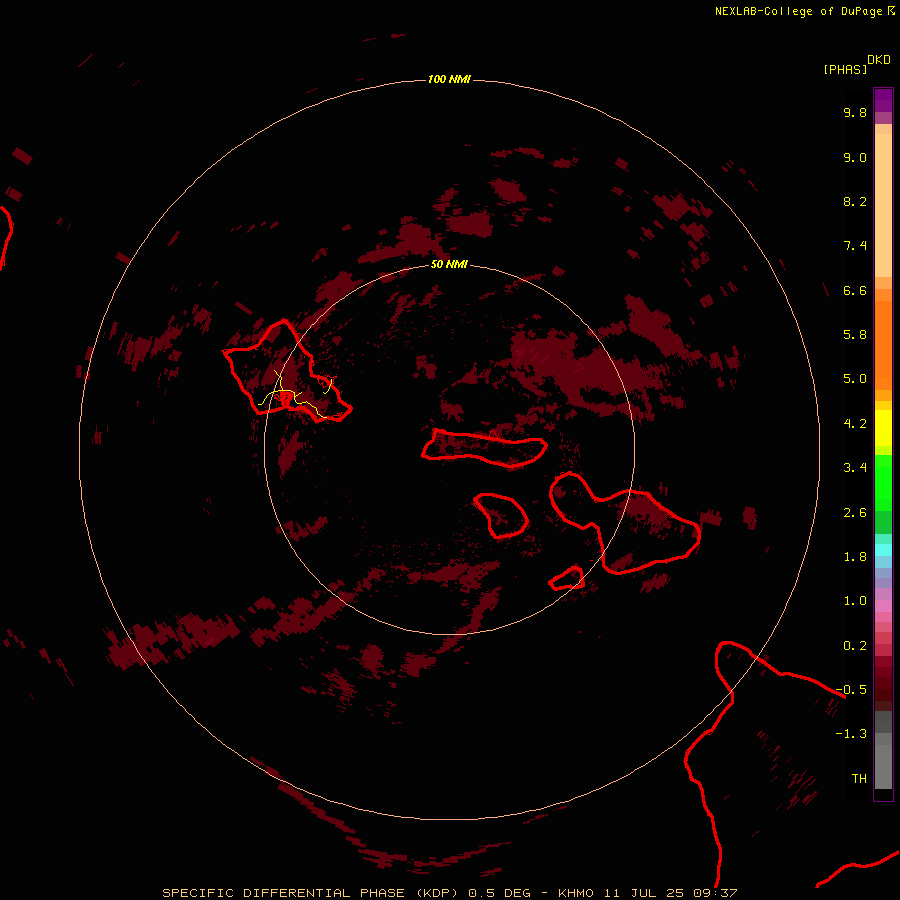
Task: Pick the yellow band on the color bar
Action: tap(883, 428)
